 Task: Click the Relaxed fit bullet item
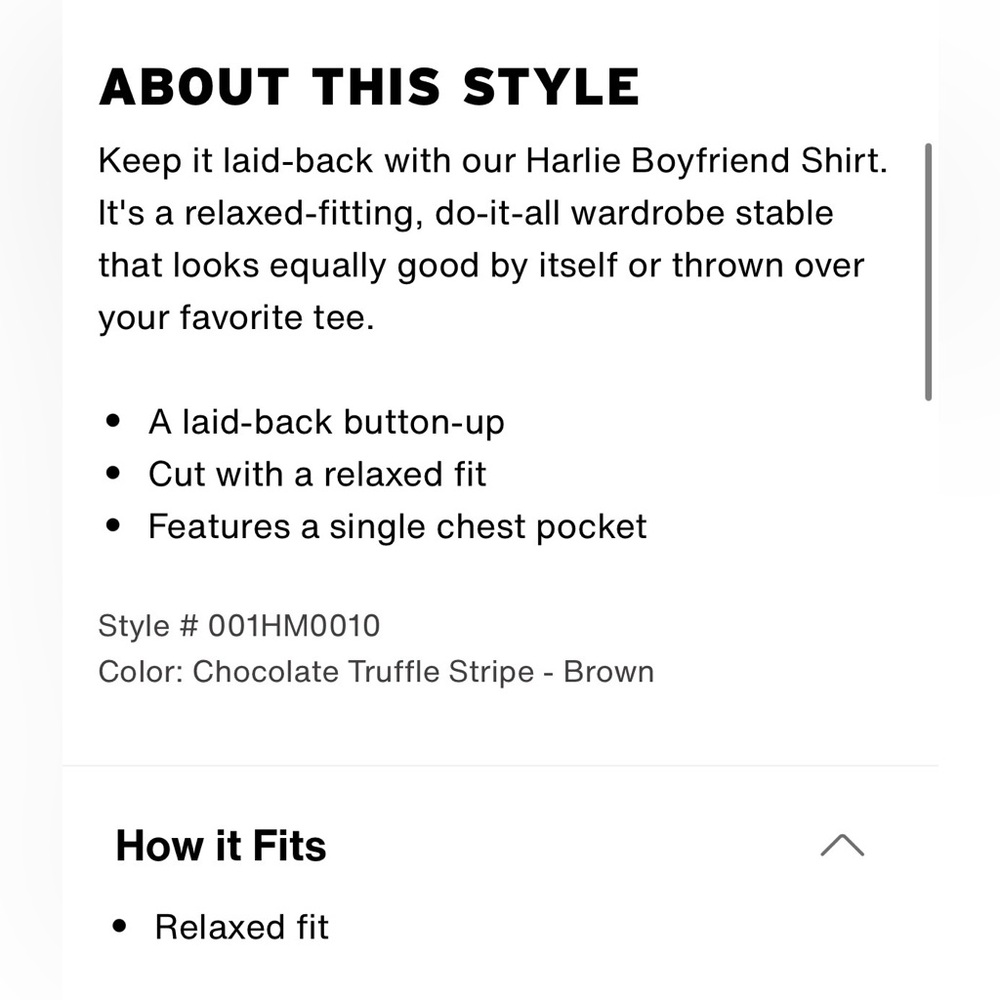coord(242,927)
